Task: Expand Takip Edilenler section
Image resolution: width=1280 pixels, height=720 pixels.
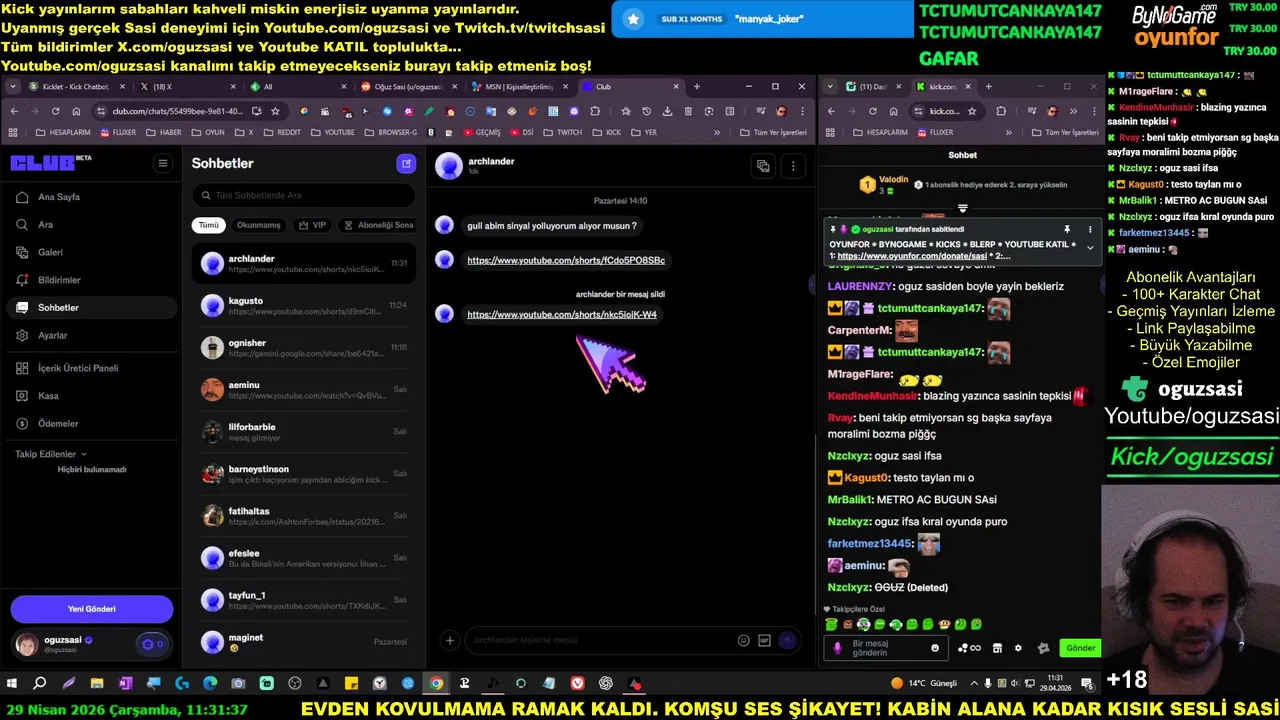Action: pos(50,454)
